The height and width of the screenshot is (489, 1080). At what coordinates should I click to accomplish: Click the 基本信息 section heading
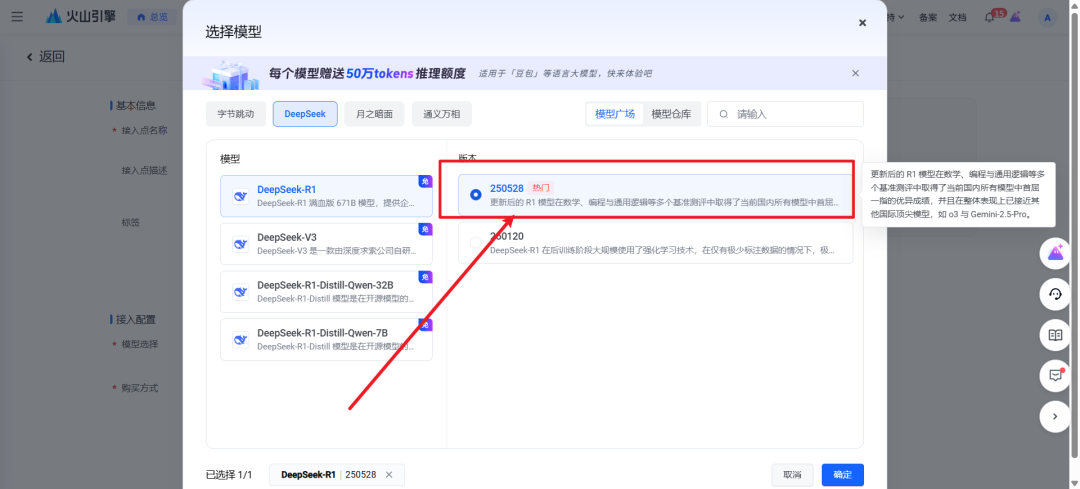(x=136, y=105)
